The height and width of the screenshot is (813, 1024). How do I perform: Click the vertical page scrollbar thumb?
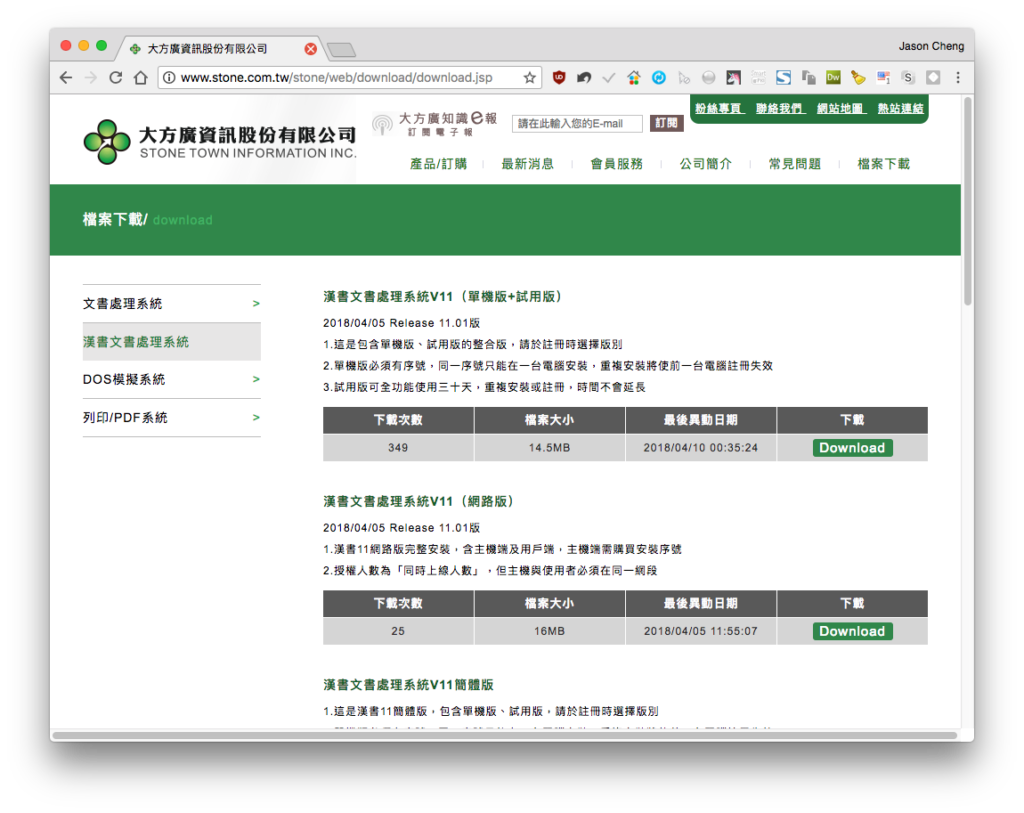pyautogui.click(x=968, y=200)
